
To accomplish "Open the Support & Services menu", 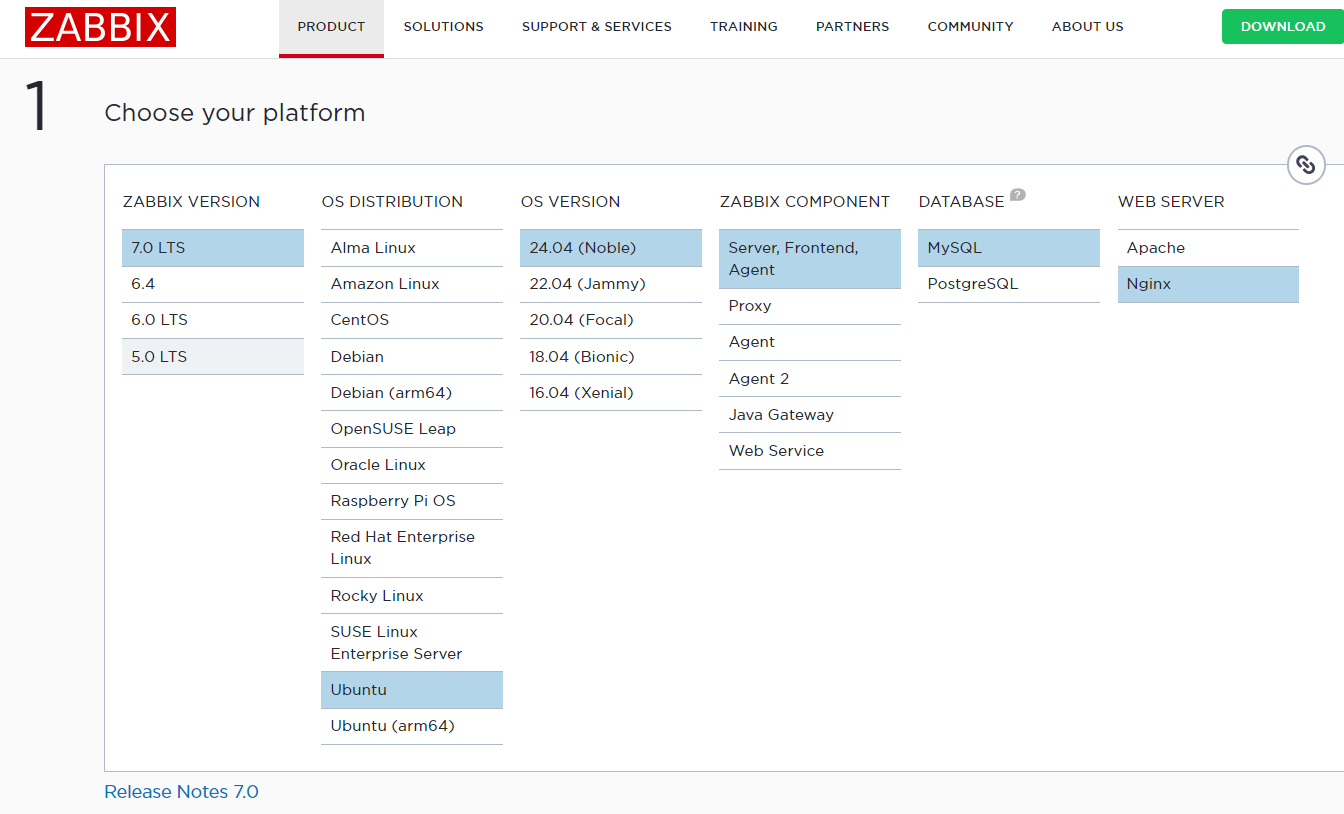I will [597, 27].
